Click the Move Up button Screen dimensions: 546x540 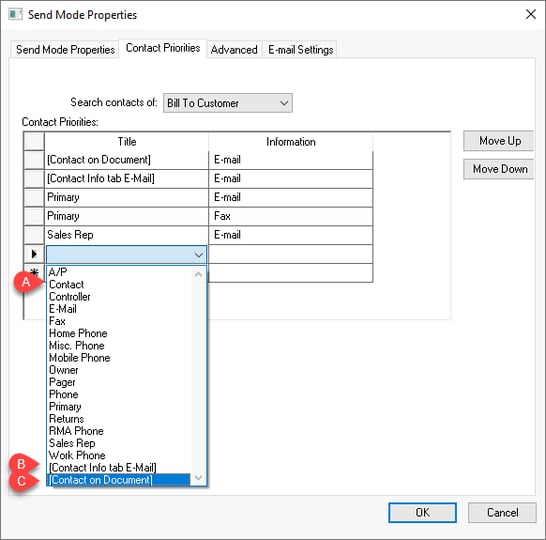coord(499,141)
